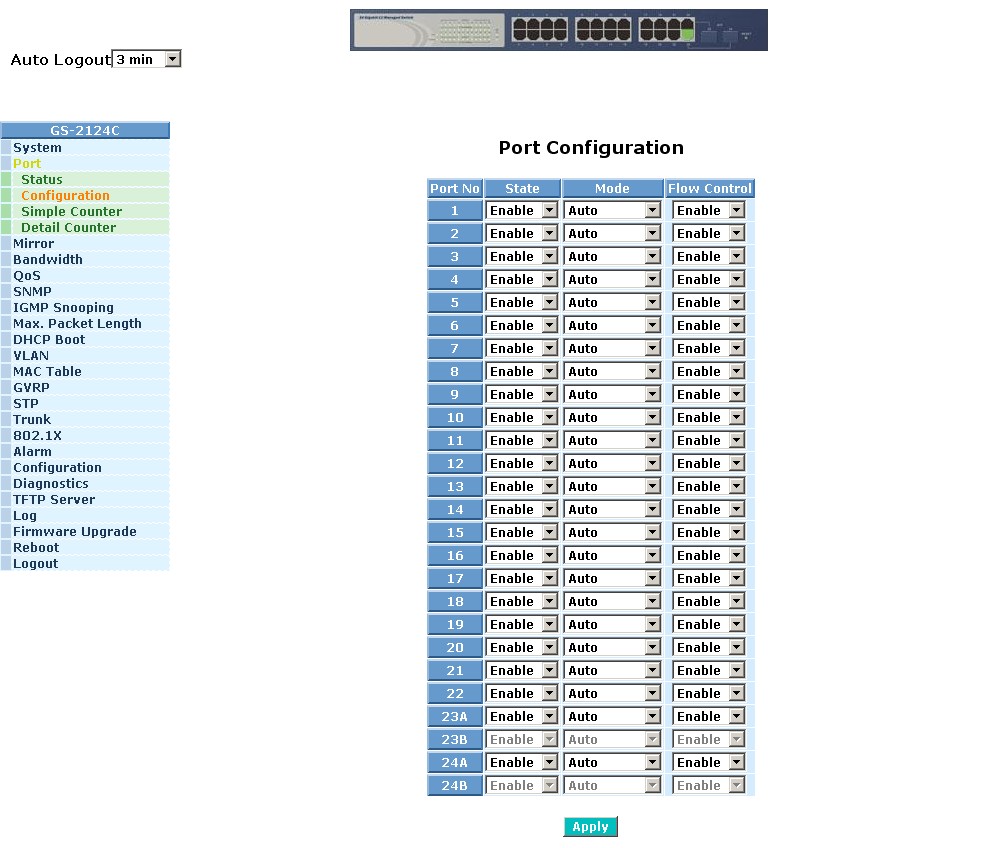Click port number 24B cell
1006x848 pixels.
[x=455, y=786]
